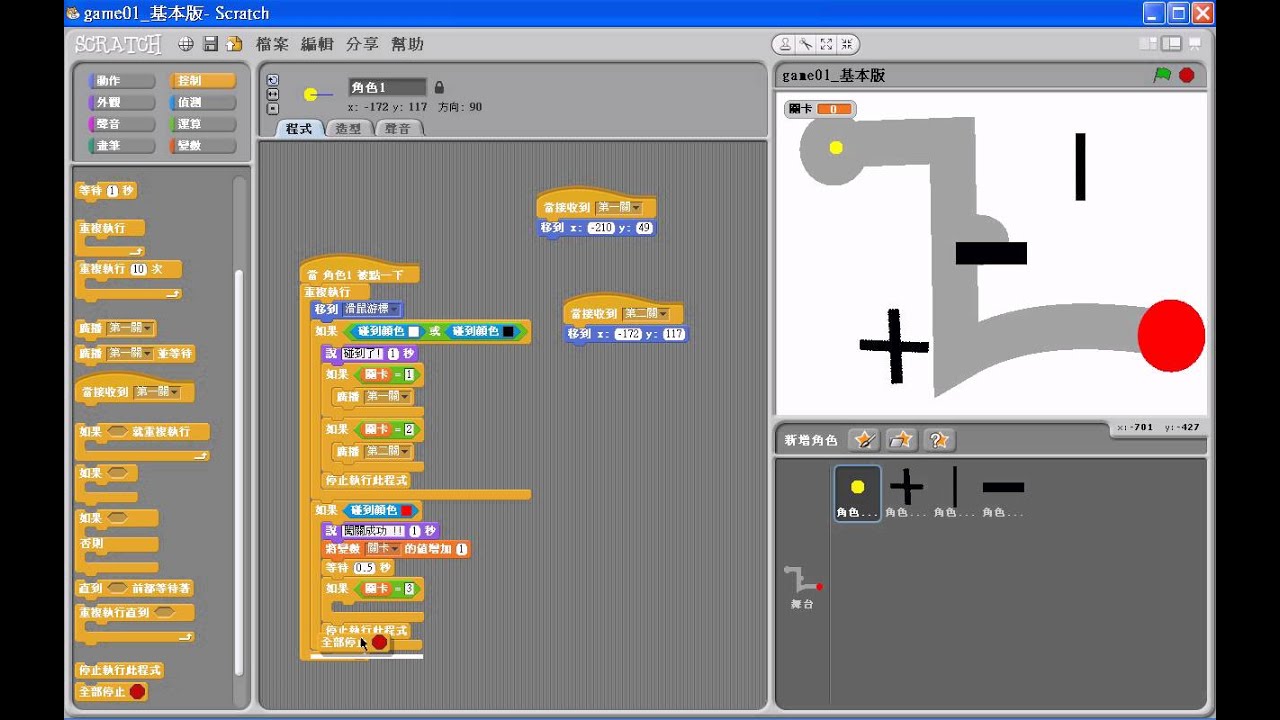Select the plus-shaped sprite thumbnail
Viewport: 1280px width, 720px height.
point(906,493)
